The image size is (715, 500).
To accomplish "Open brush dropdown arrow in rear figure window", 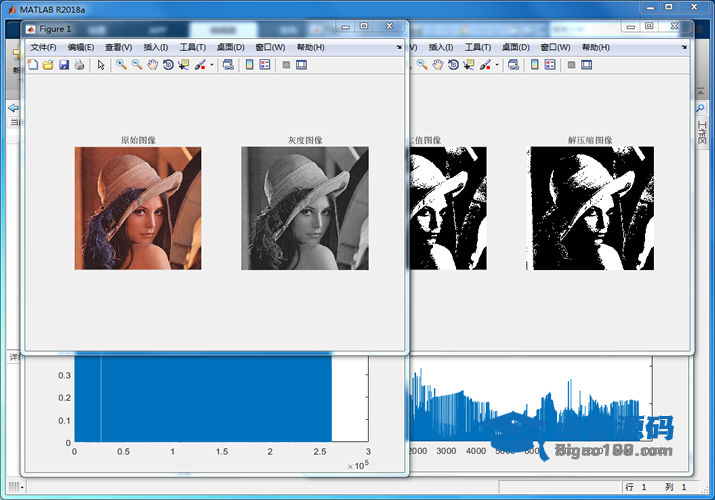I will pyautogui.click(x=496, y=66).
